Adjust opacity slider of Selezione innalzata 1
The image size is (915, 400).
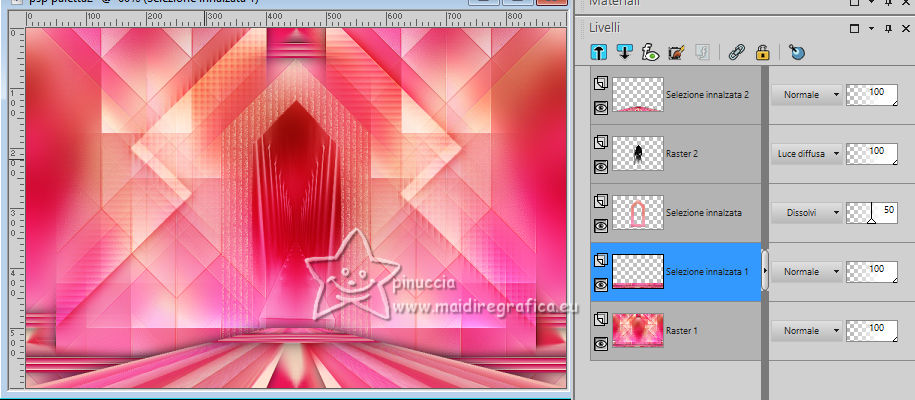tap(872, 272)
